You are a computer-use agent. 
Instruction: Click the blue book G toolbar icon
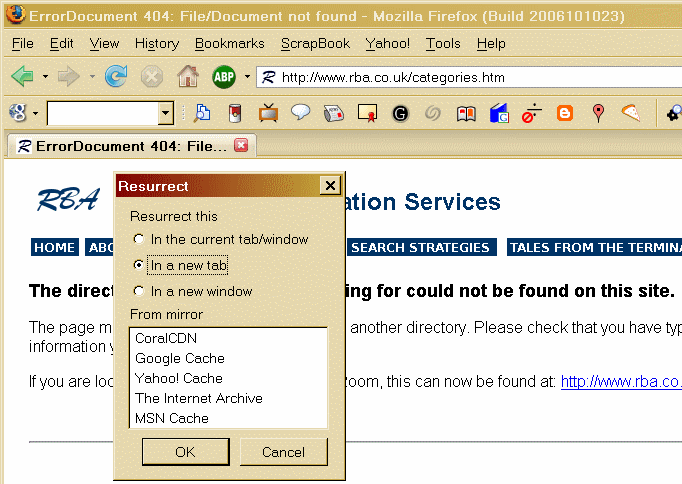click(x=499, y=113)
